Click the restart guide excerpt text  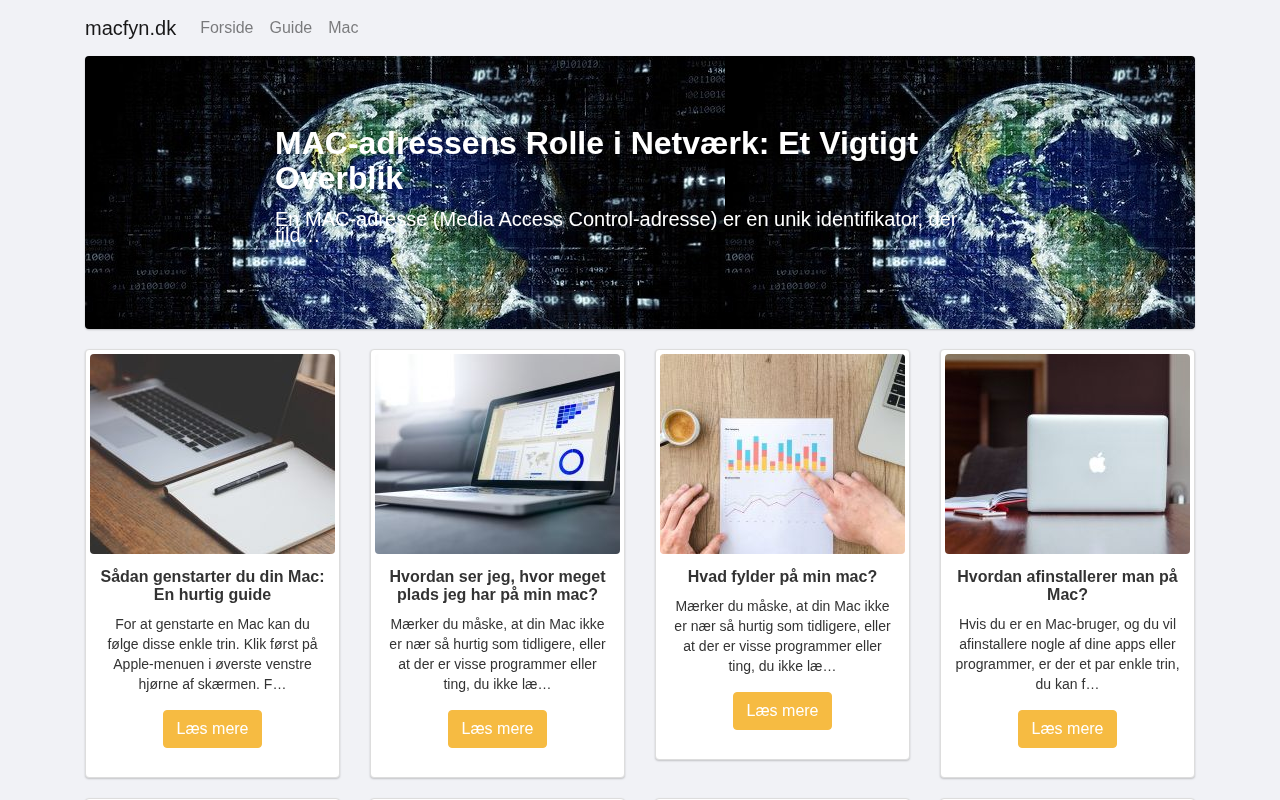[212, 654]
